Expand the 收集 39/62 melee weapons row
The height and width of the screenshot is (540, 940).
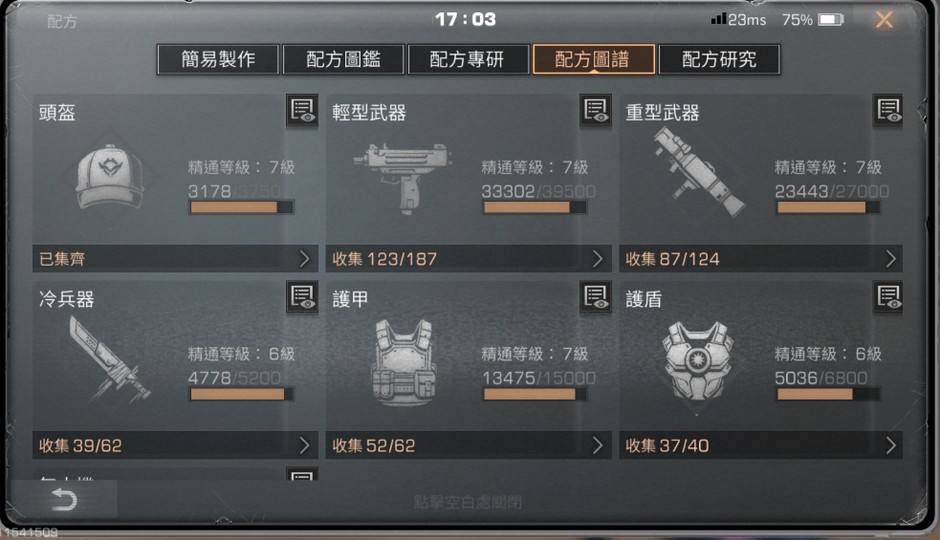(175, 445)
